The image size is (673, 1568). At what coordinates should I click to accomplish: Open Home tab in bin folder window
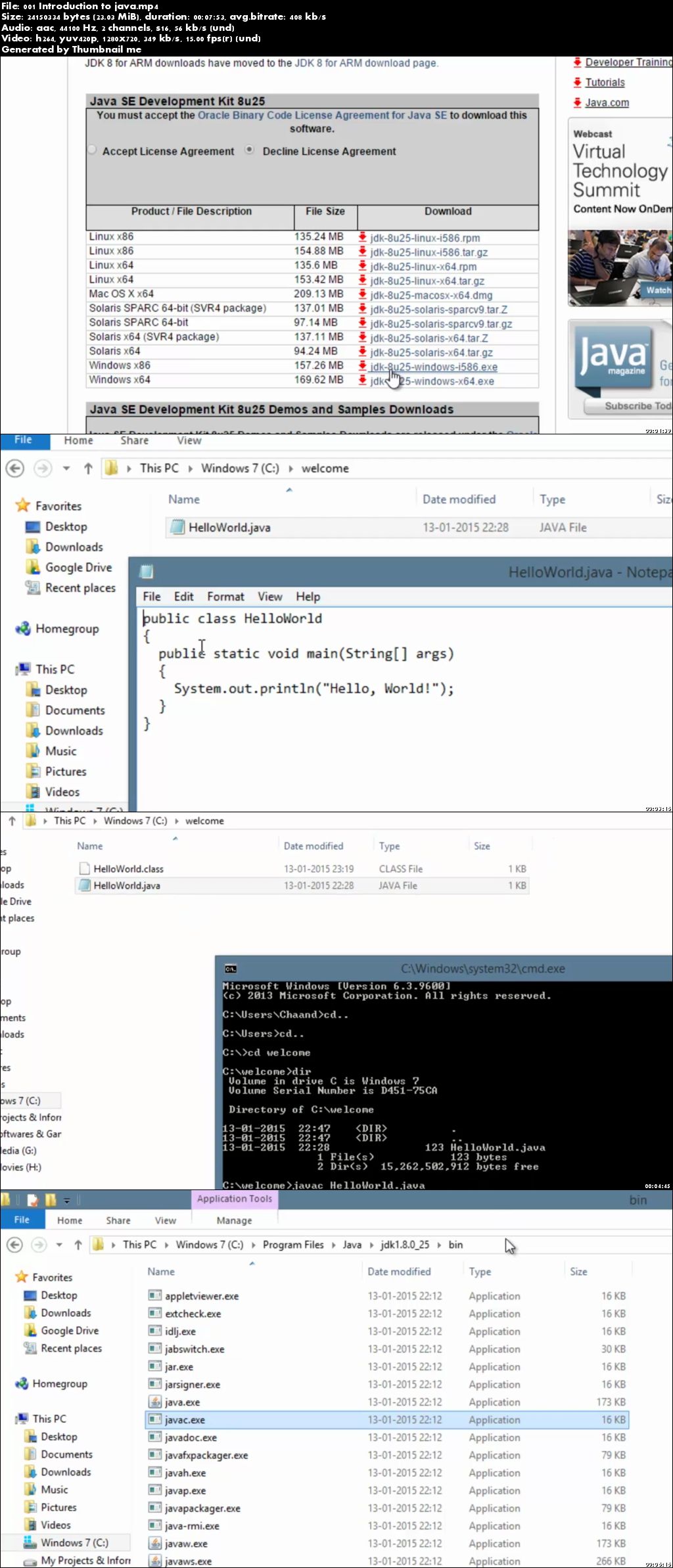coord(70,1220)
